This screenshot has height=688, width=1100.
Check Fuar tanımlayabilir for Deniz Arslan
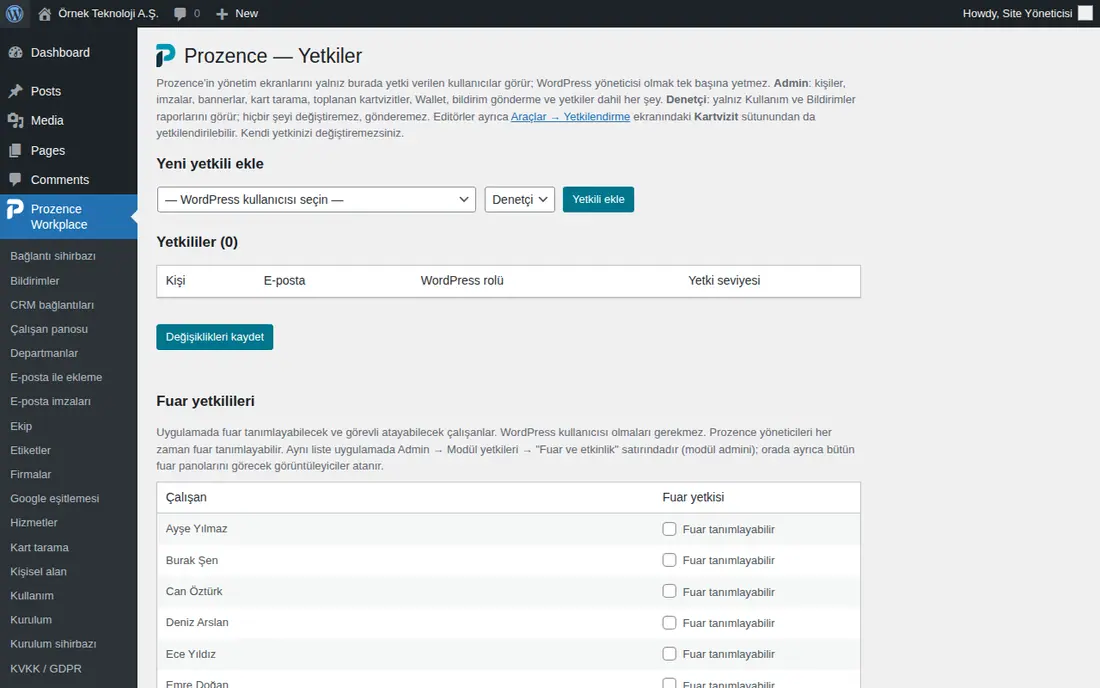click(x=669, y=623)
